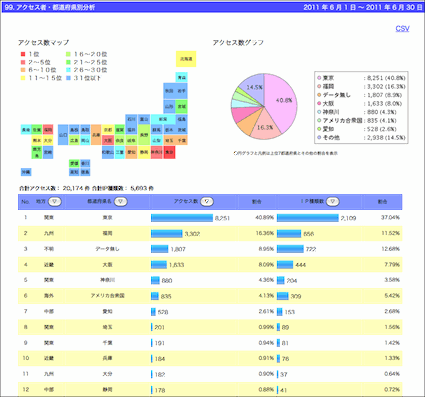Select the 青森 tile on the map
Image resolution: width=425 pixels, height=397 pixels.
tap(182, 77)
